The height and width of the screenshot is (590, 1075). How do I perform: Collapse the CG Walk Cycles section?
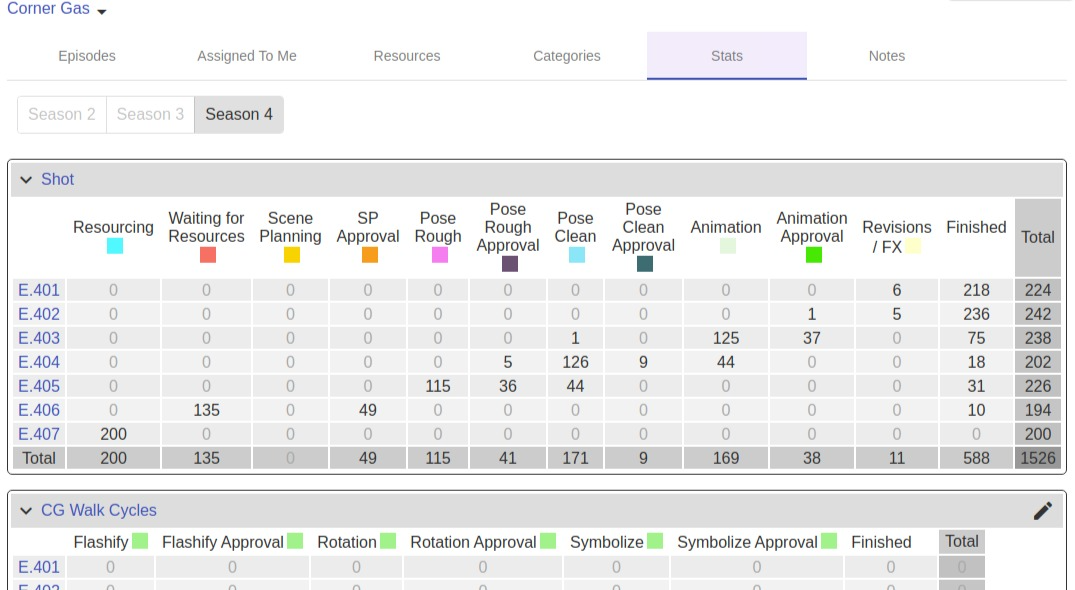(27, 511)
